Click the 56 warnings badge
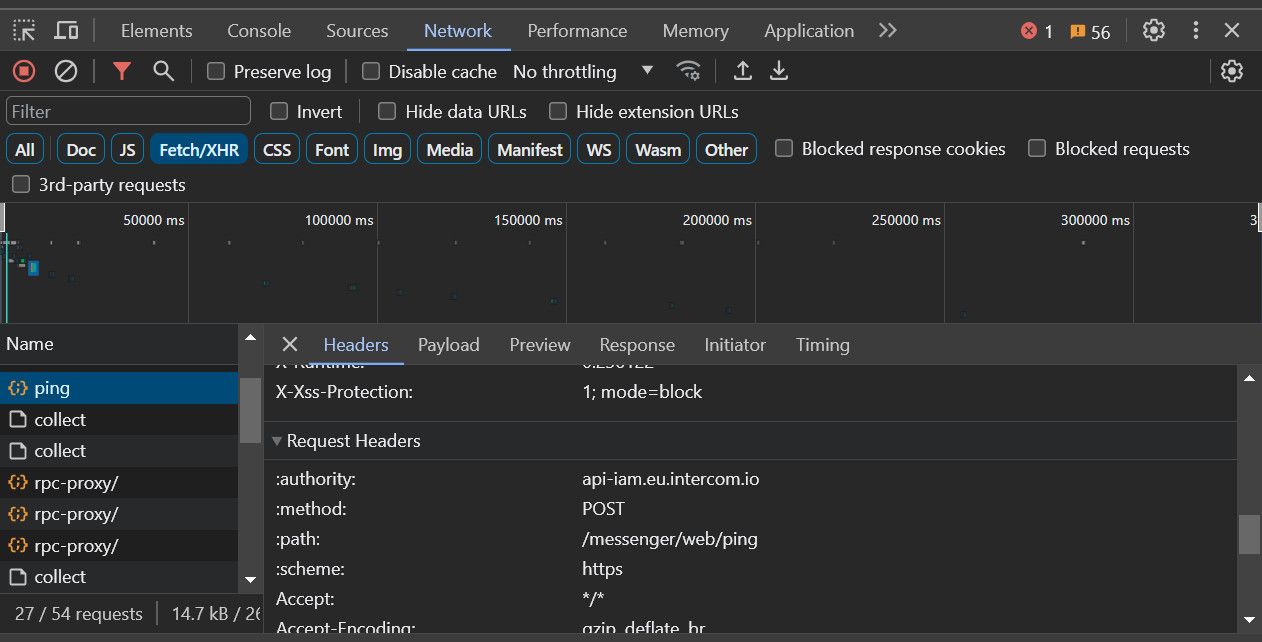 1090,31
